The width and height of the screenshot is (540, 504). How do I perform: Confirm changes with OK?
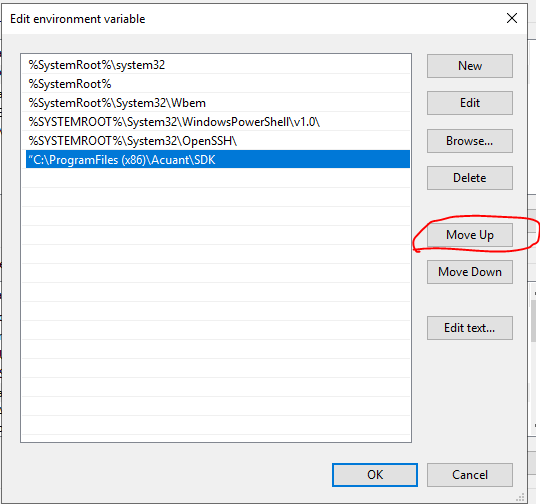375,475
